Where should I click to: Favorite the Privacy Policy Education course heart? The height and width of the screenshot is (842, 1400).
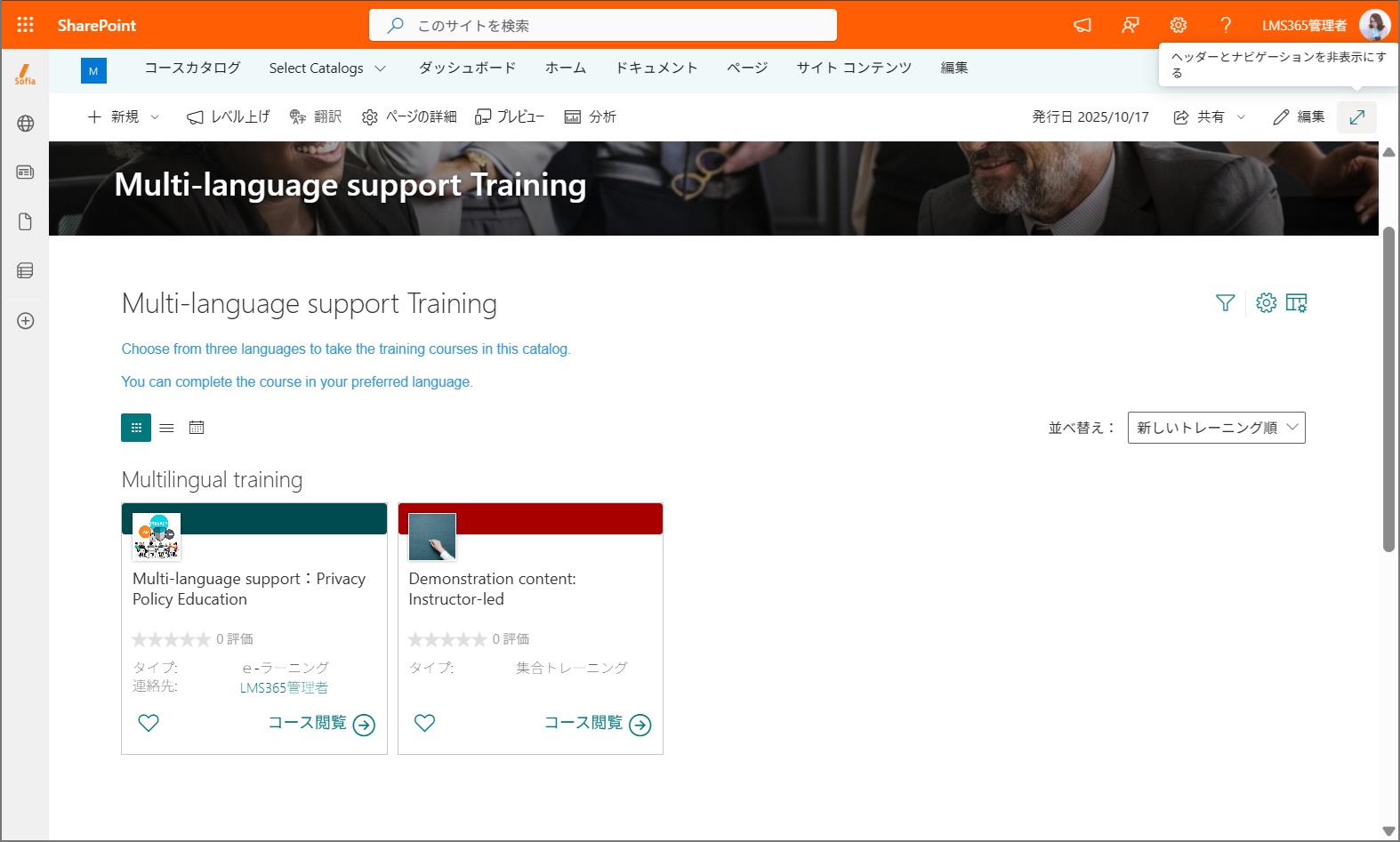point(149,723)
